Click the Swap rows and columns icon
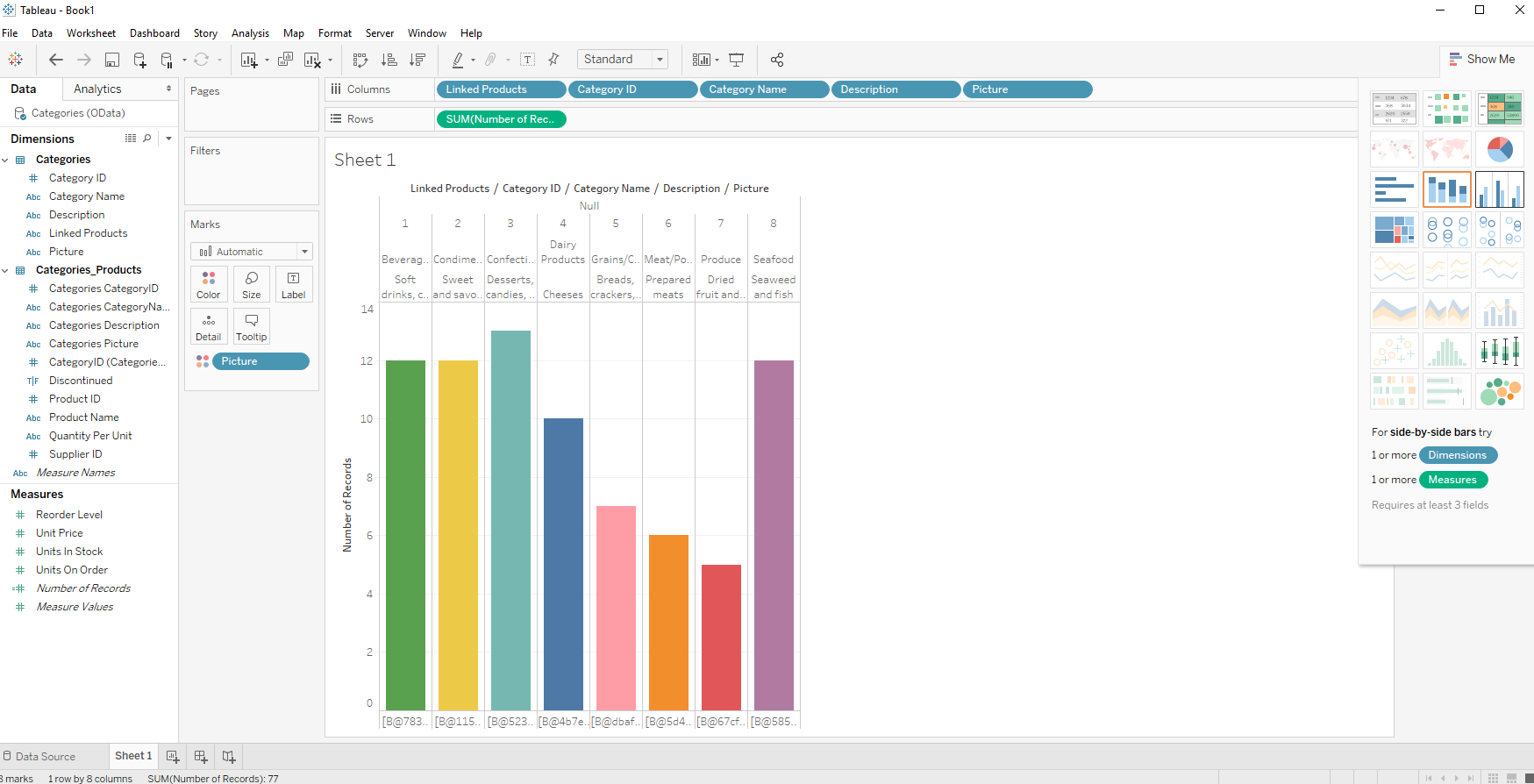Image resolution: width=1534 pixels, height=784 pixels. point(360,60)
